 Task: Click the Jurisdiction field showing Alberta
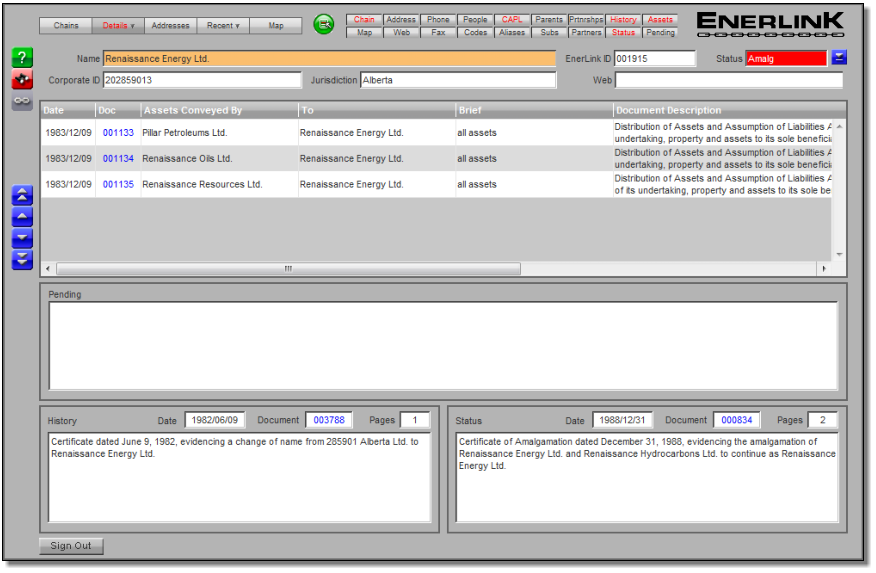(x=458, y=80)
